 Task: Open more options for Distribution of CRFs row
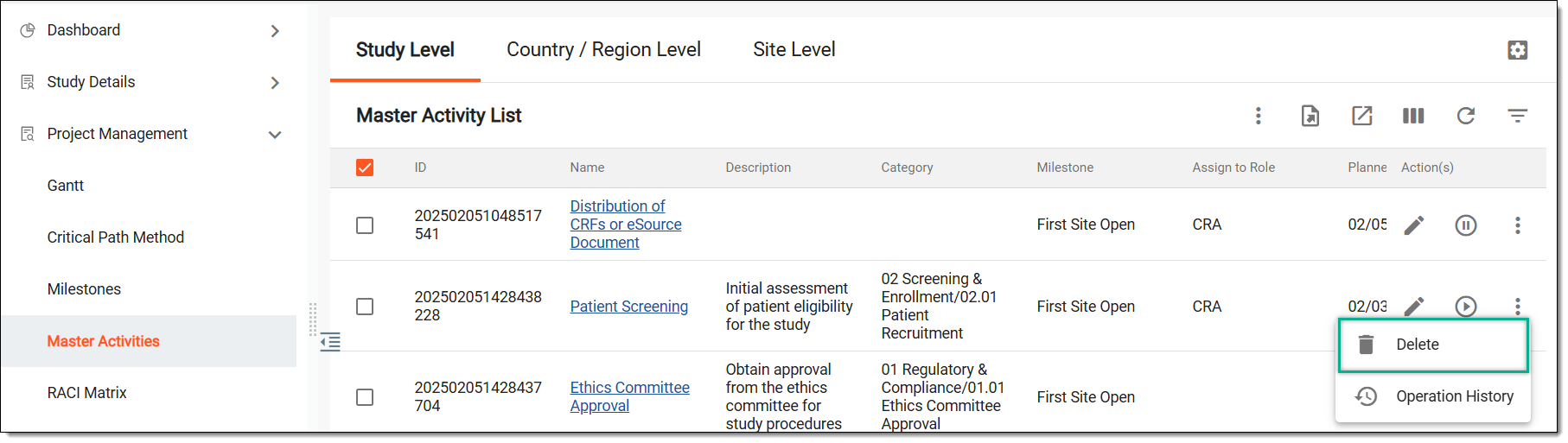[x=1518, y=225]
